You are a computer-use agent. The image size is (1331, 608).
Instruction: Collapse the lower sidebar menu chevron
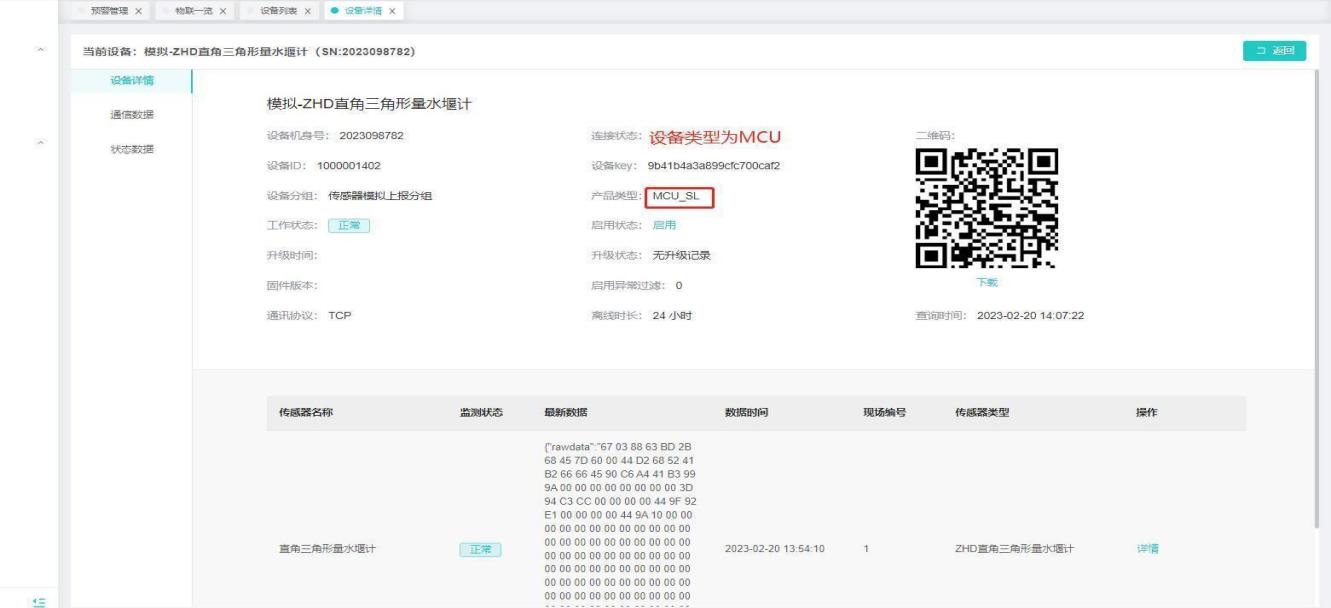click(40, 145)
